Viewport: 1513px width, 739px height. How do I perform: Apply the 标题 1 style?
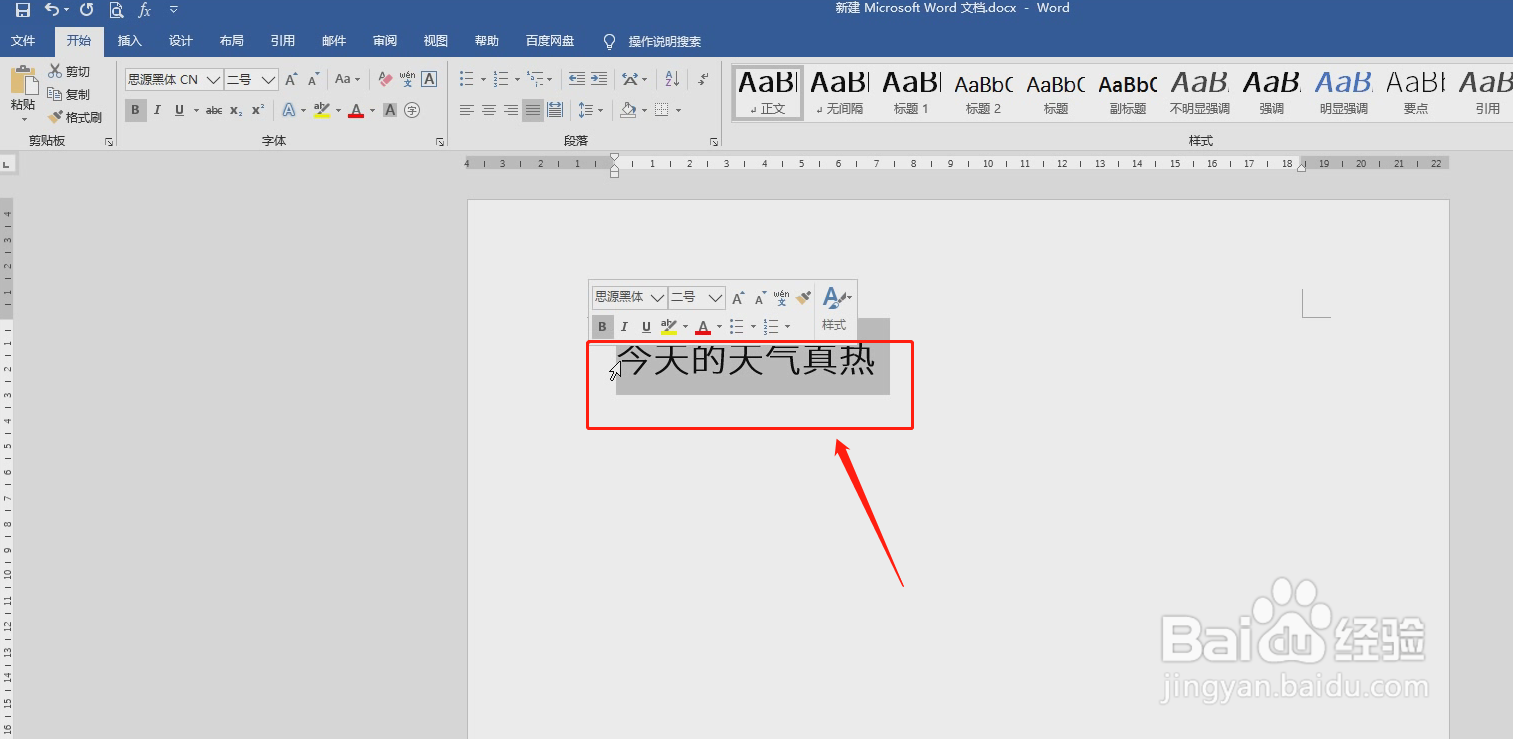911,92
